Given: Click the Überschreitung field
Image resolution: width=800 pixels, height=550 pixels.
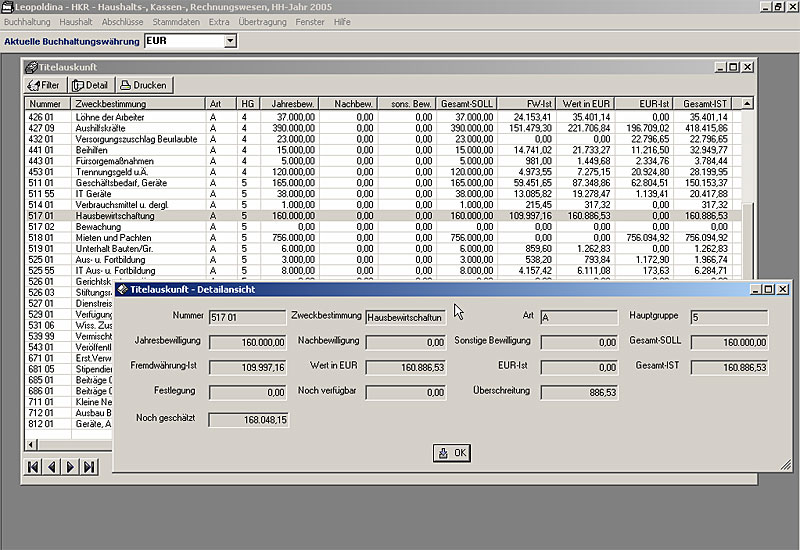Looking at the screenshot, I should coord(579,392).
